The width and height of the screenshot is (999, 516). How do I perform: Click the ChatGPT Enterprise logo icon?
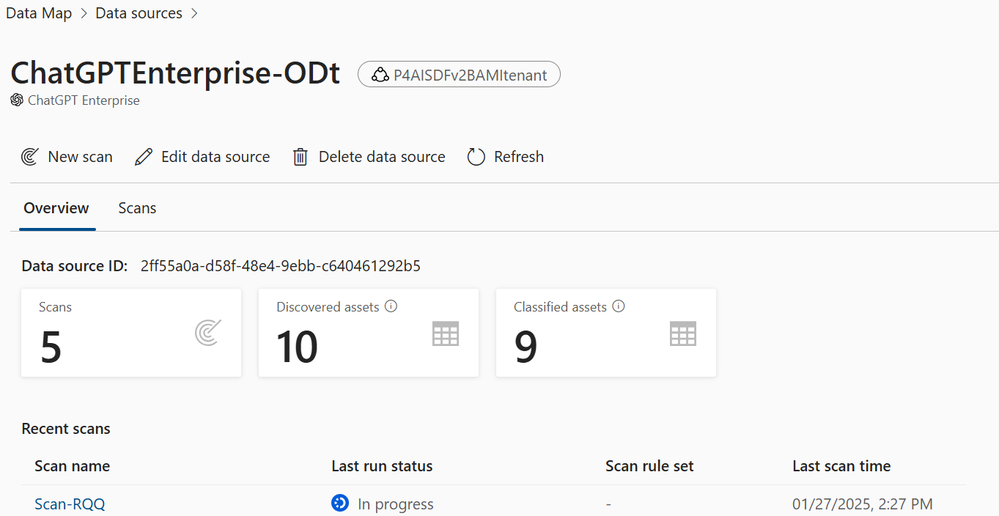17,100
